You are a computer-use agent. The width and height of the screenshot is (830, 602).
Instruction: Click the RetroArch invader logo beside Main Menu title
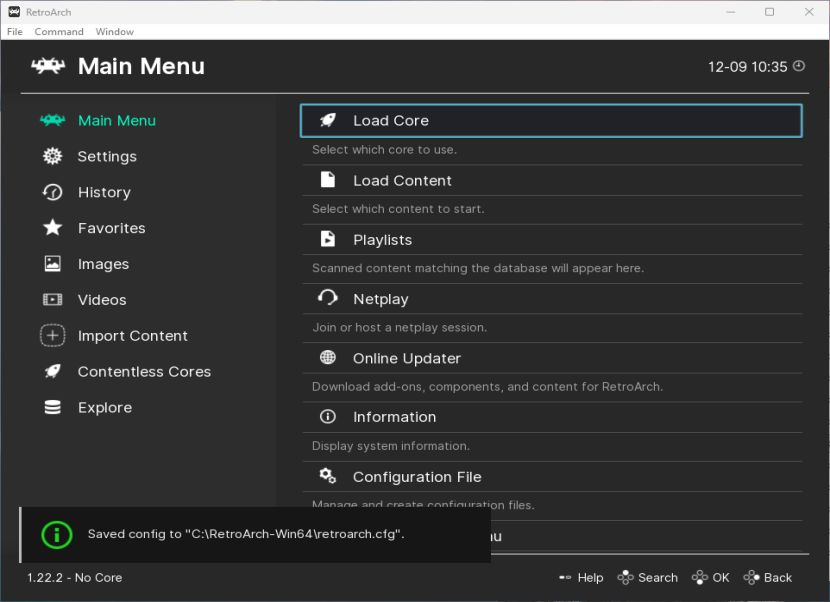48,66
